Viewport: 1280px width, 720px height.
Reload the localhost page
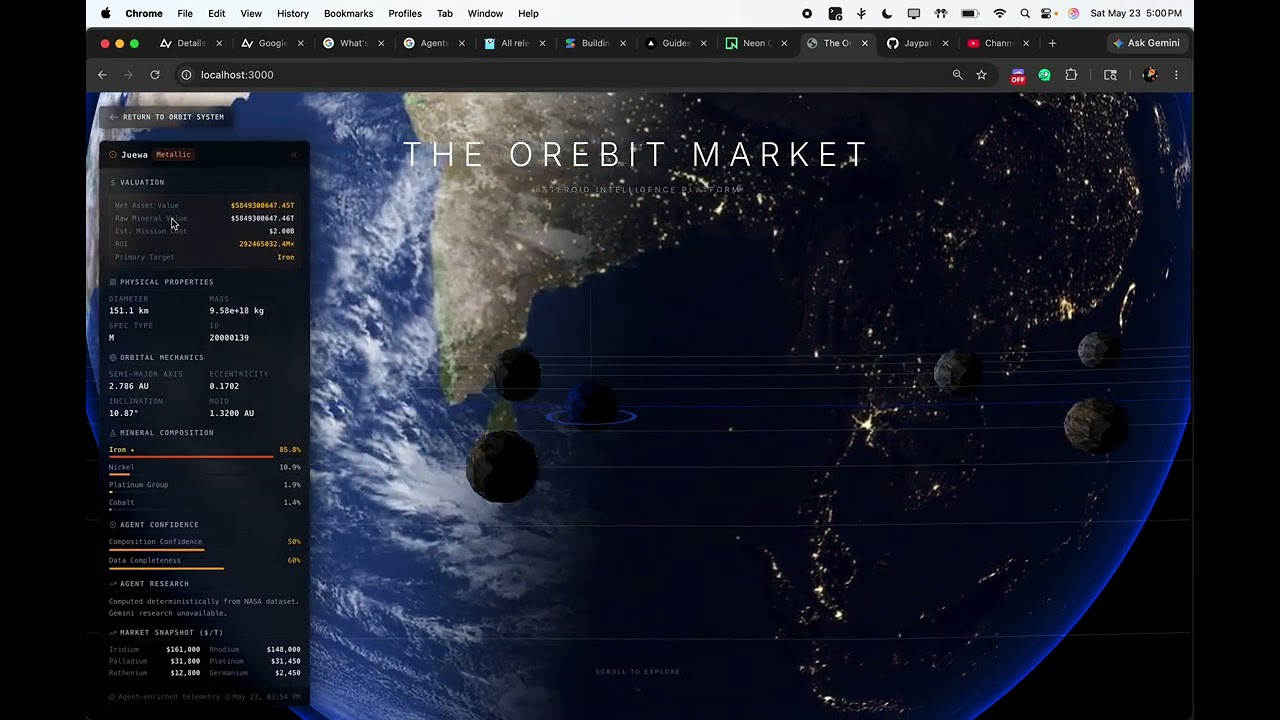click(155, 75)
